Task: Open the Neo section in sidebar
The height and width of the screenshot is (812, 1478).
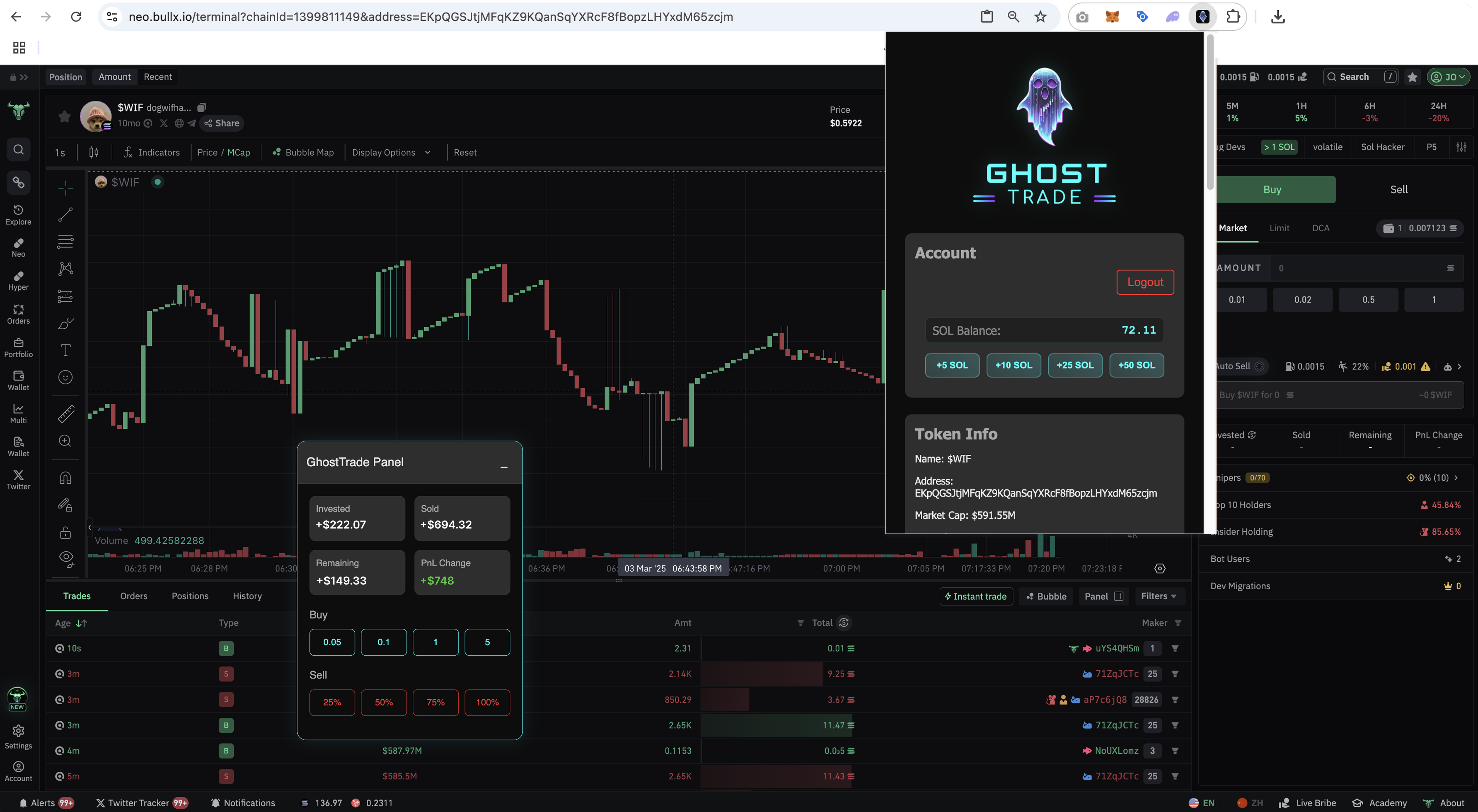Action: [18, 248]
